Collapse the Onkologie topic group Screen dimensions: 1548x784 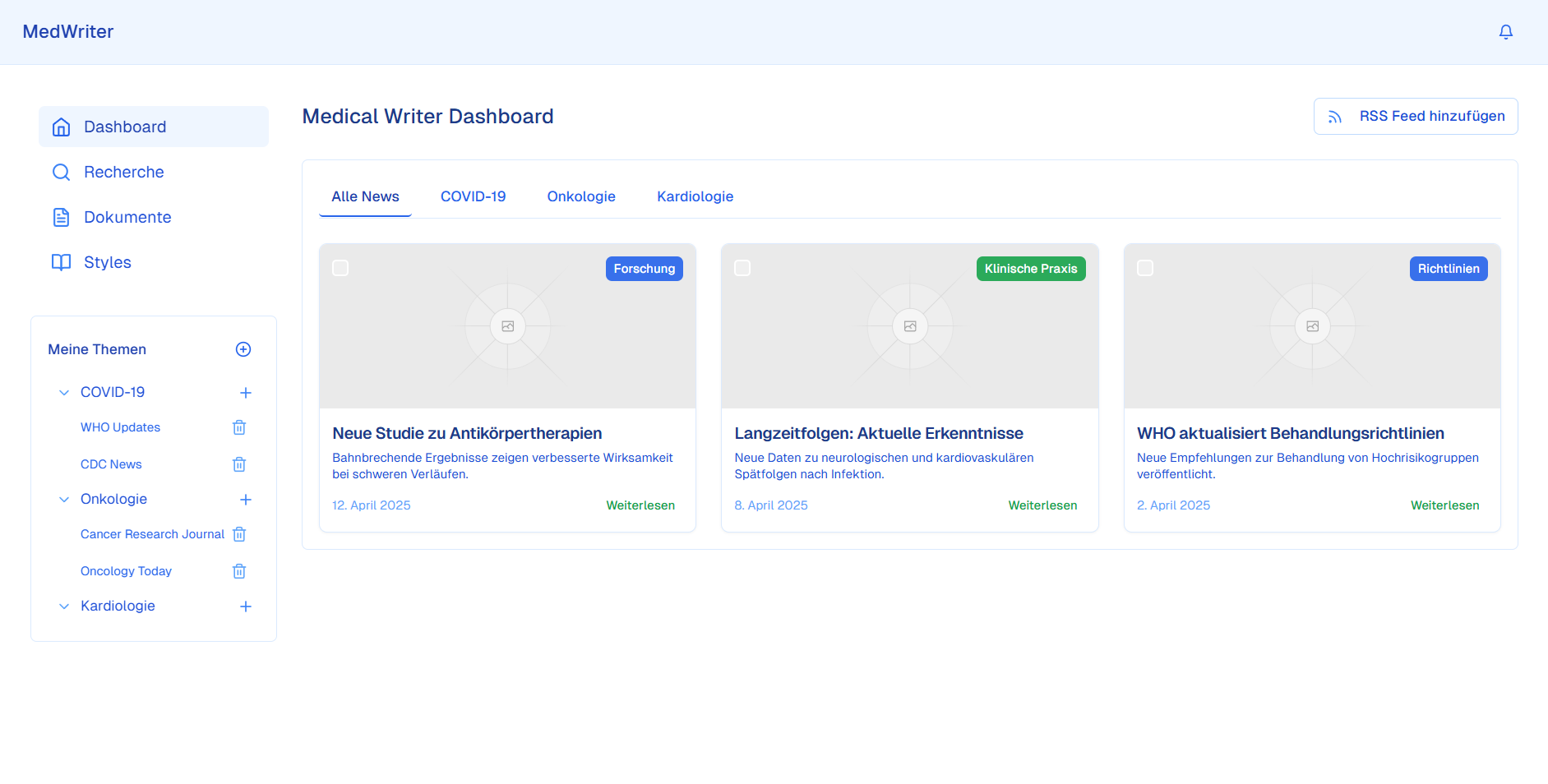[x=64, y=499]
